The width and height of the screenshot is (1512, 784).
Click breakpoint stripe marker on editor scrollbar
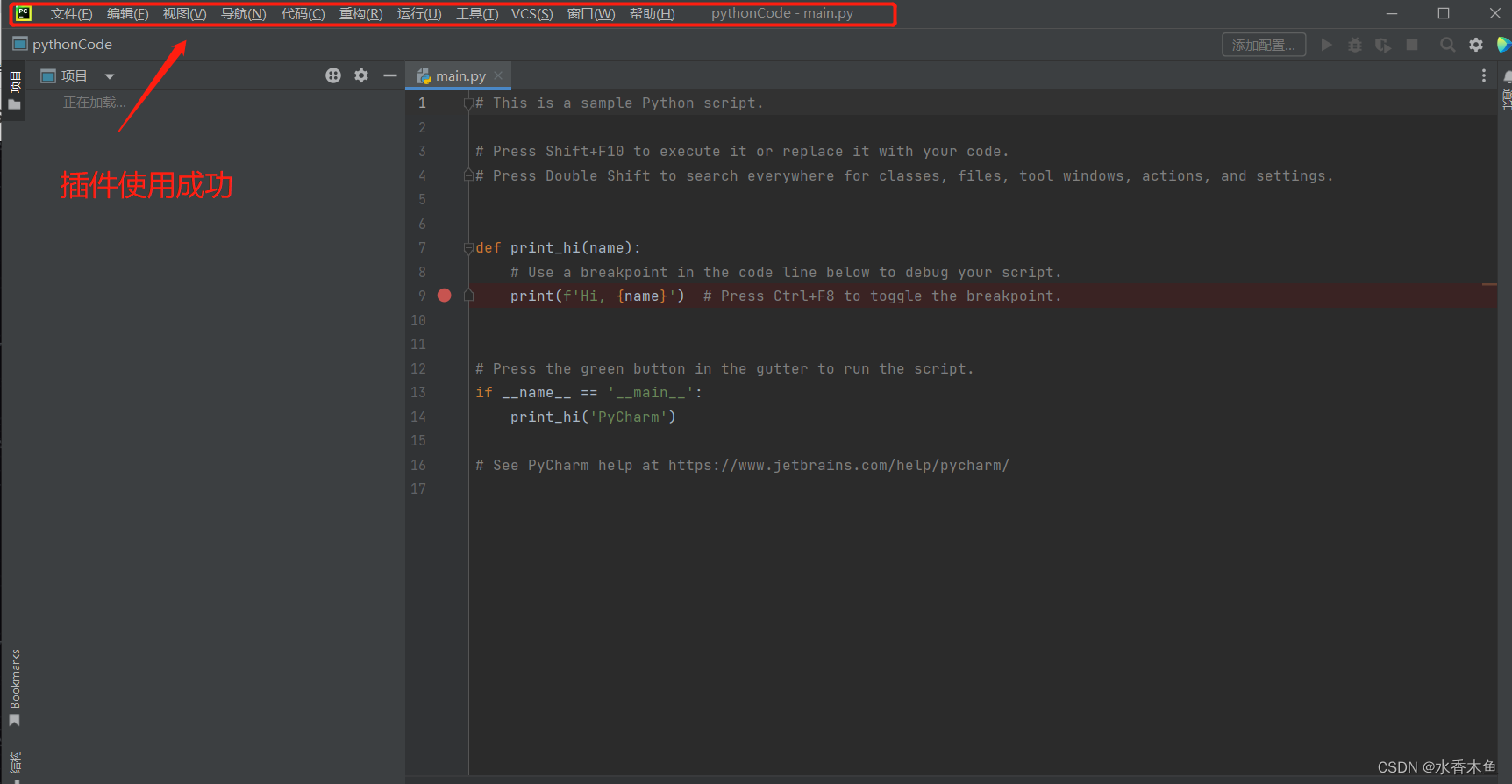(1489, 284)
